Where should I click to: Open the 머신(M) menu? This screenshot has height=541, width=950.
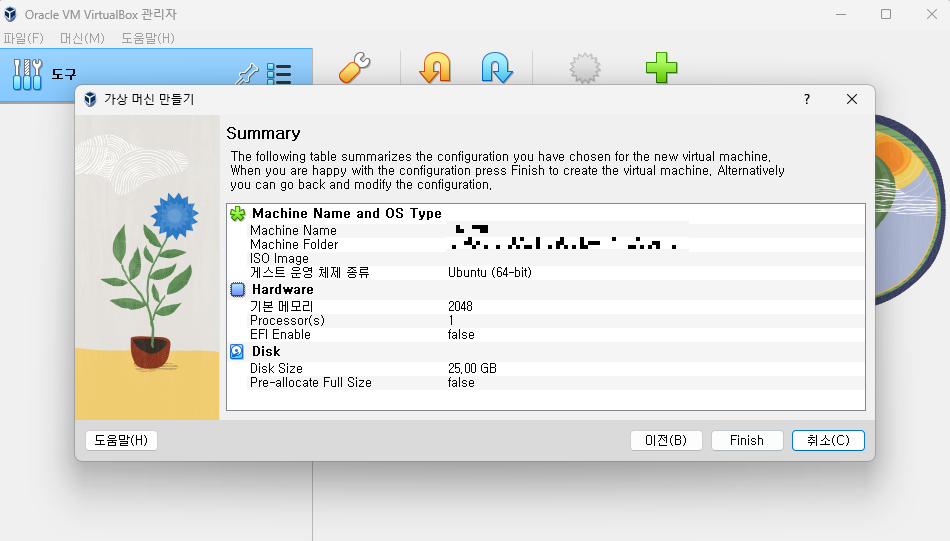point(82,38)
